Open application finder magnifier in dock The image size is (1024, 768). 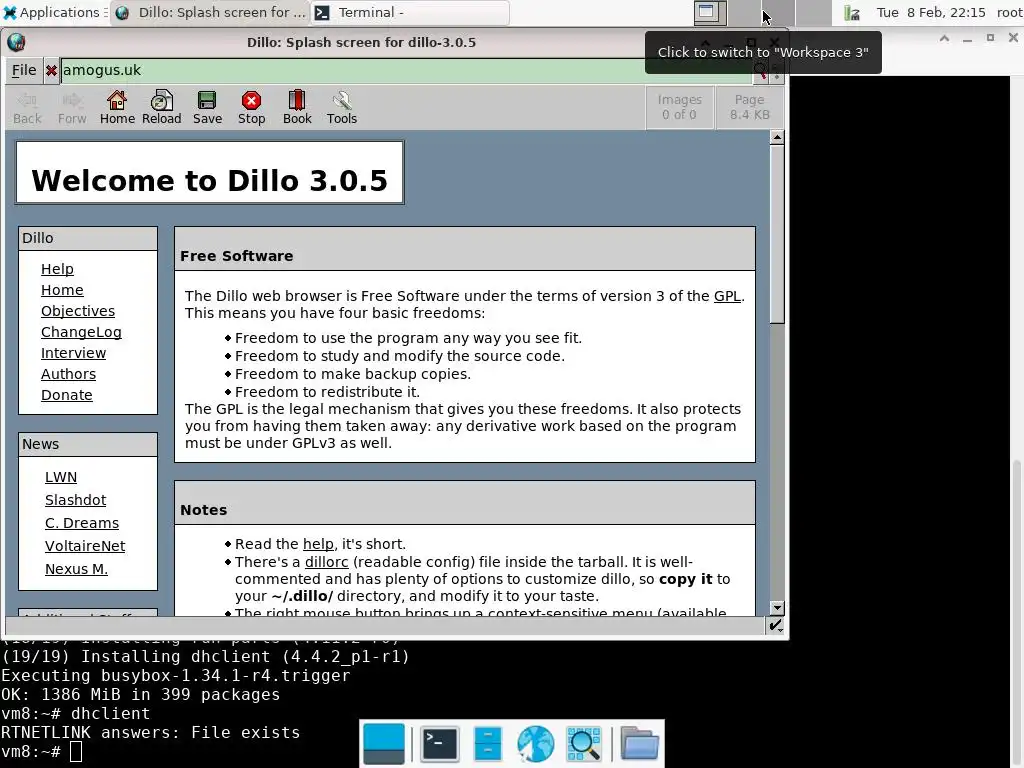click(x=583, y=743)
